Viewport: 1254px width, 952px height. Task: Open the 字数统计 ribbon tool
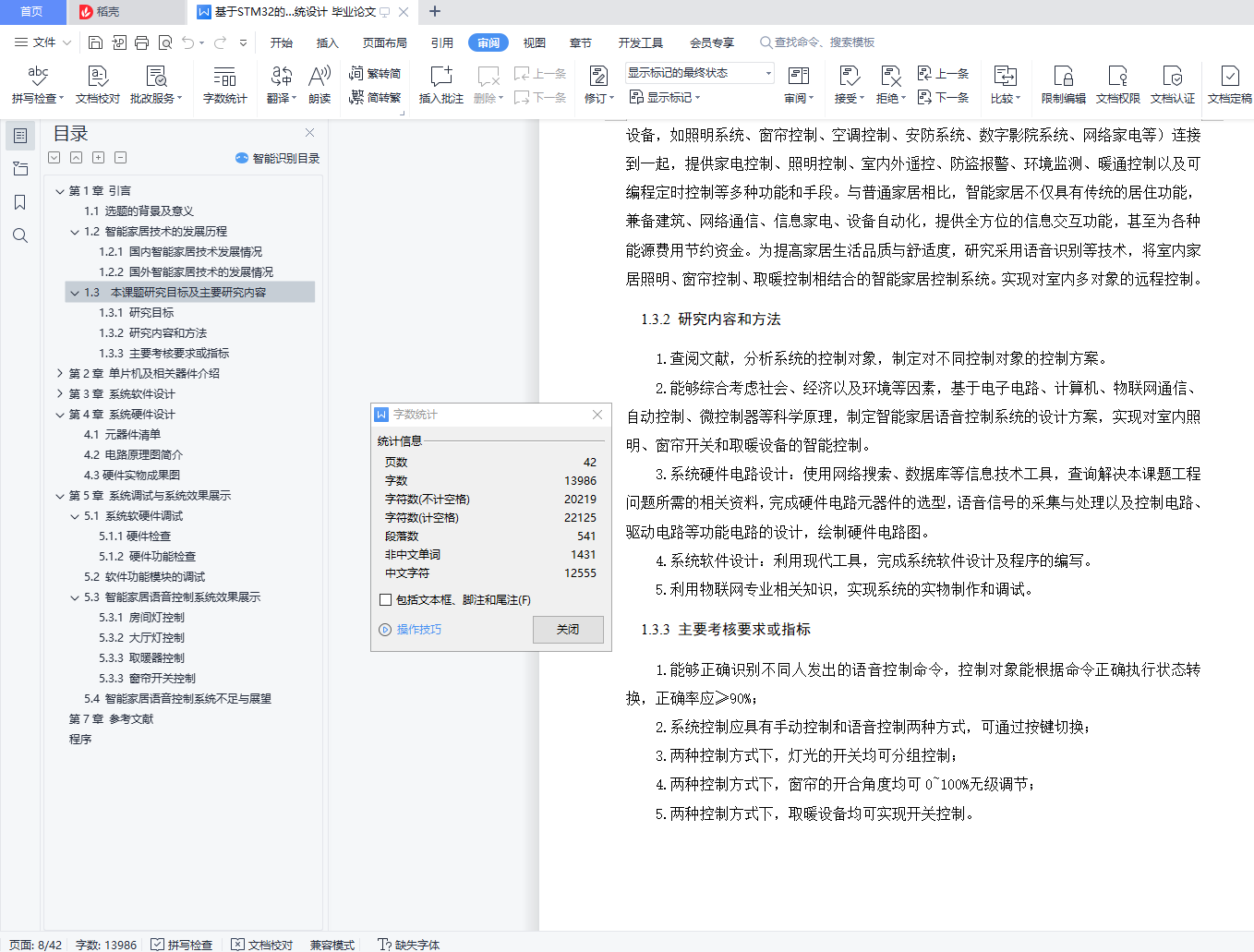pos(225,84)
